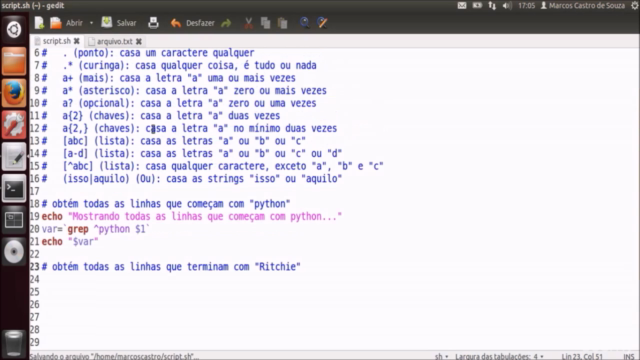Click the a* (asterisco) comment line
This screenshot has width=640, height=360.
pos(184,91)
